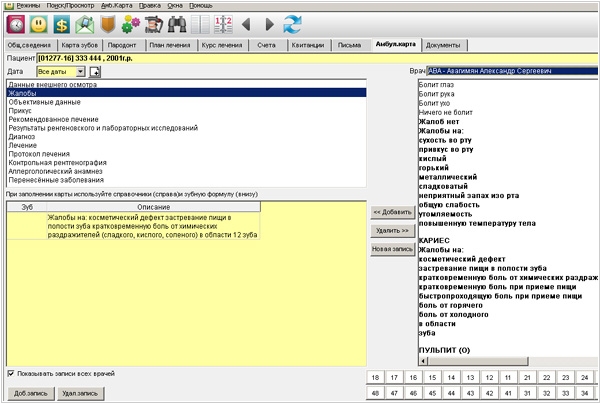Viewport: 600px width, 403px height.
Task: Select tooth number 48 button
Action: point(375,393)
